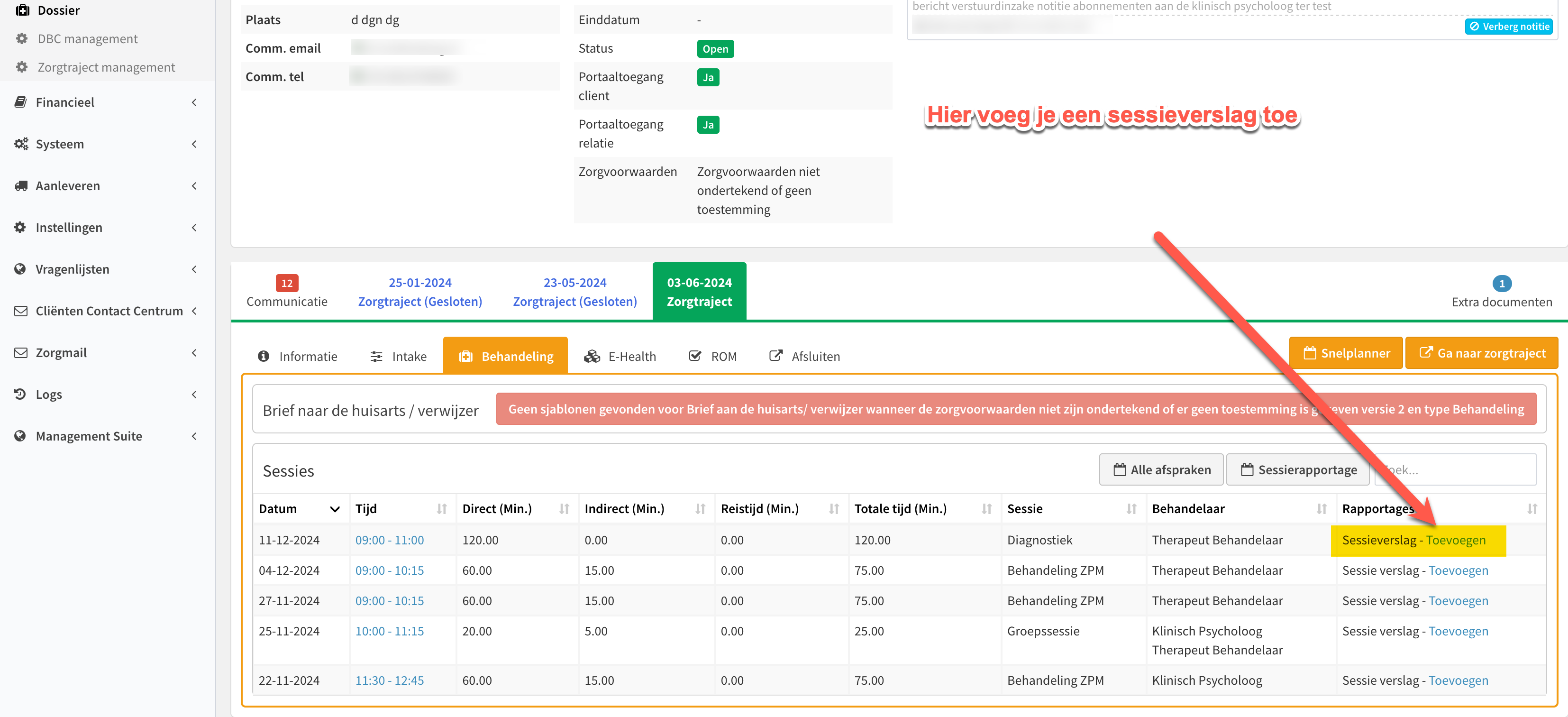Sort sessions by the Tijd column
Image resolution: width=1568 pixels, height=717 pixels.
click(403, 509)
